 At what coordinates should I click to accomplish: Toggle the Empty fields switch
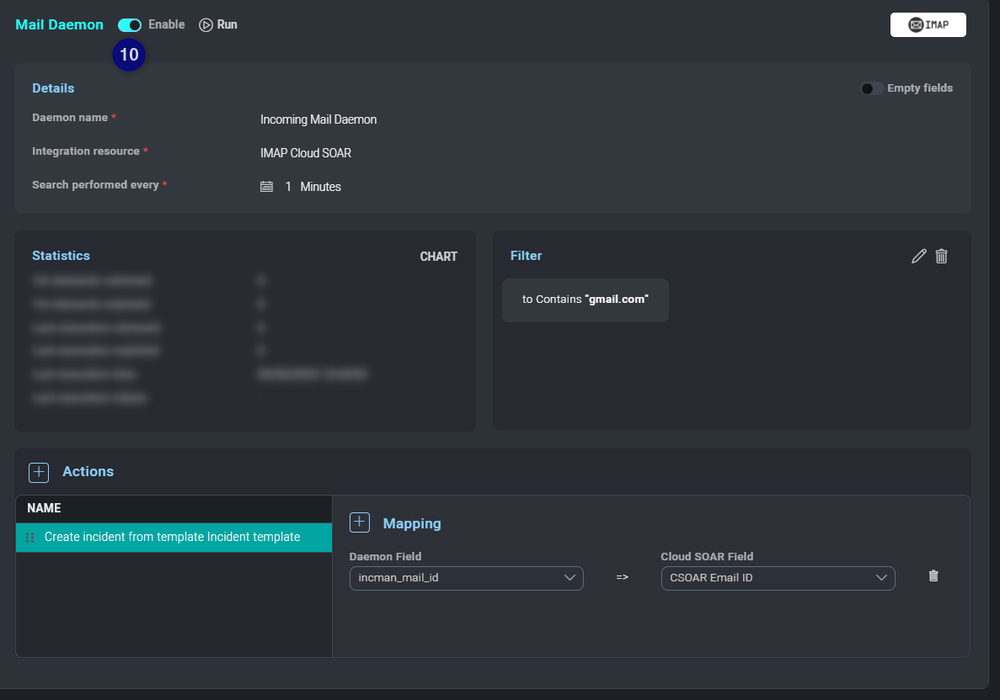tap(871, 88)
